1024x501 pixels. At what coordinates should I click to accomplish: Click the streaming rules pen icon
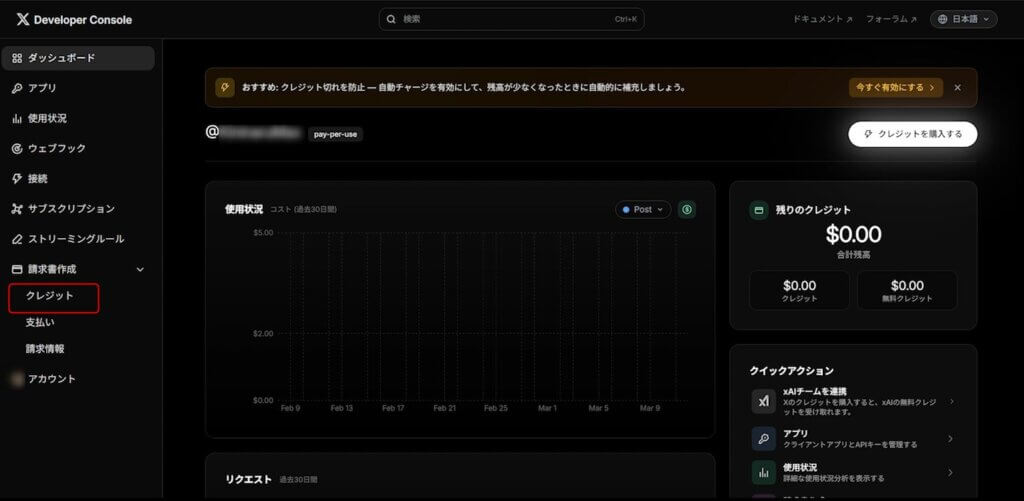17,239
